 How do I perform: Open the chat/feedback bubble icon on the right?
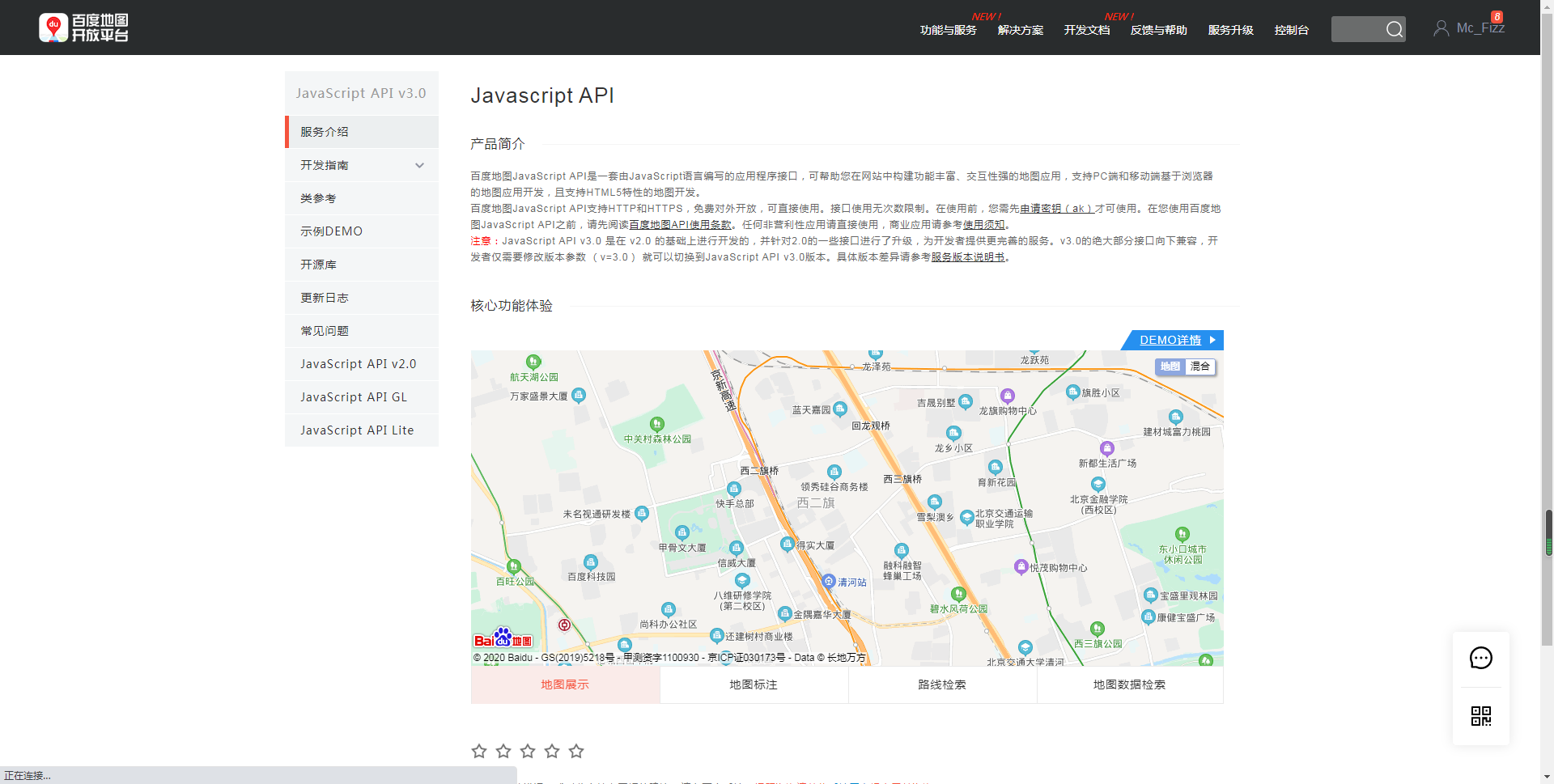(1481, 658)
